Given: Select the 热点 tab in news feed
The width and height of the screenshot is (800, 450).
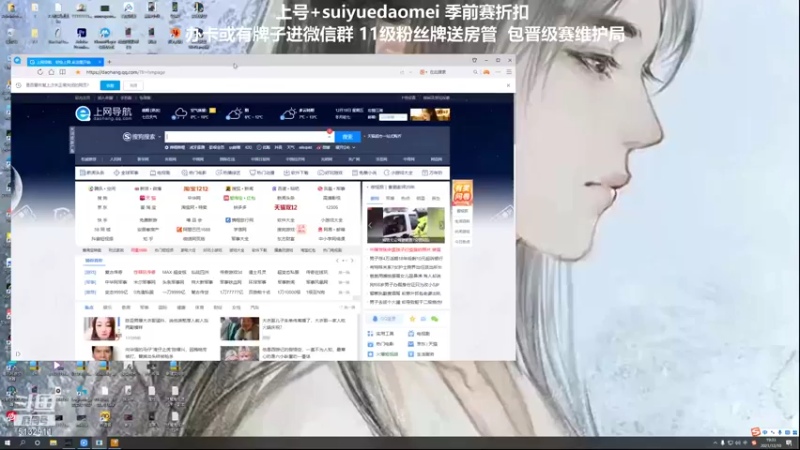Looking at the screenshot, I should tap(89, 308).
